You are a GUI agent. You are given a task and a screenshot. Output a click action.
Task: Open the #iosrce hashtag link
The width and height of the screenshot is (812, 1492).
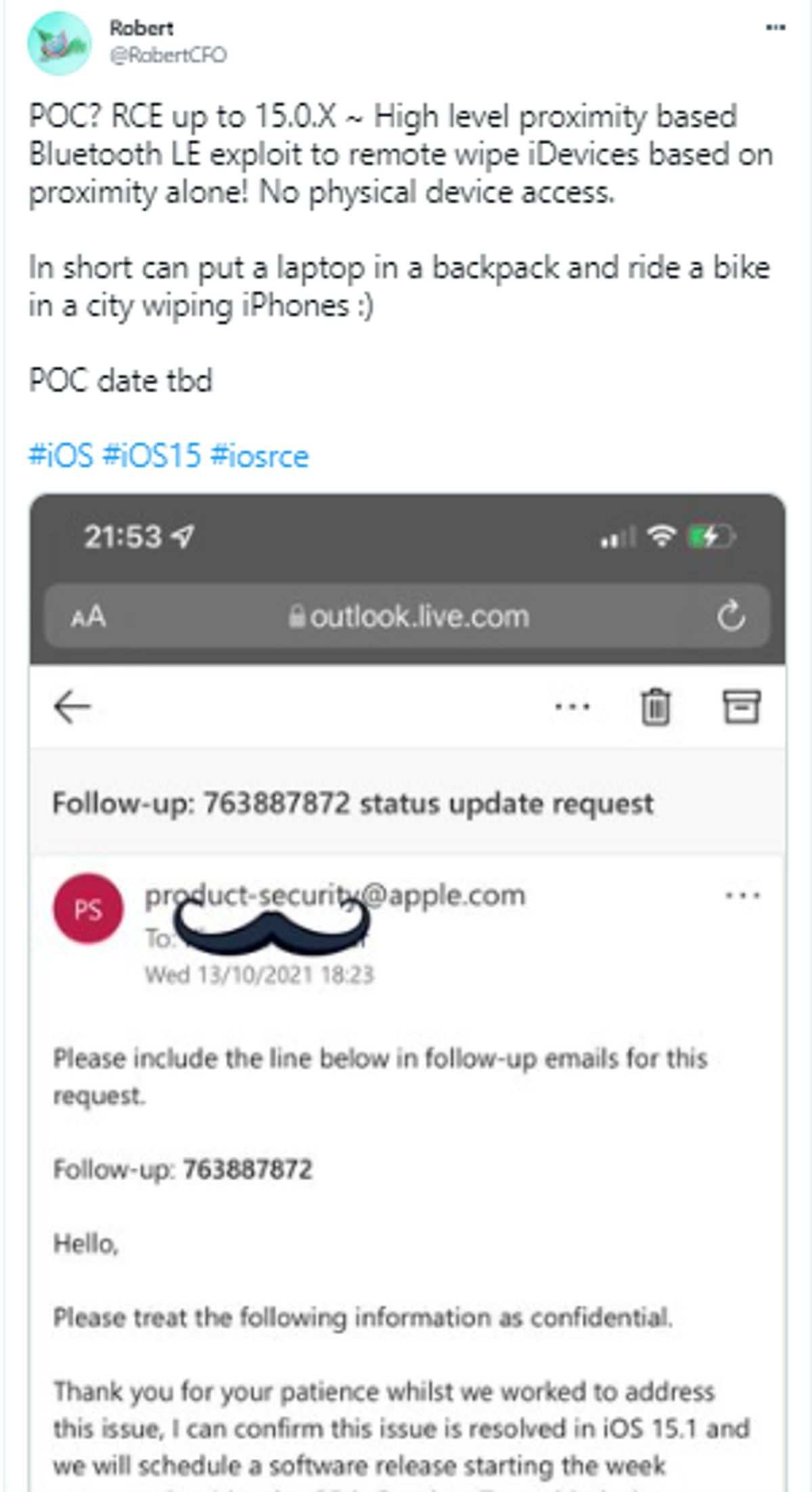pos(259,455)
